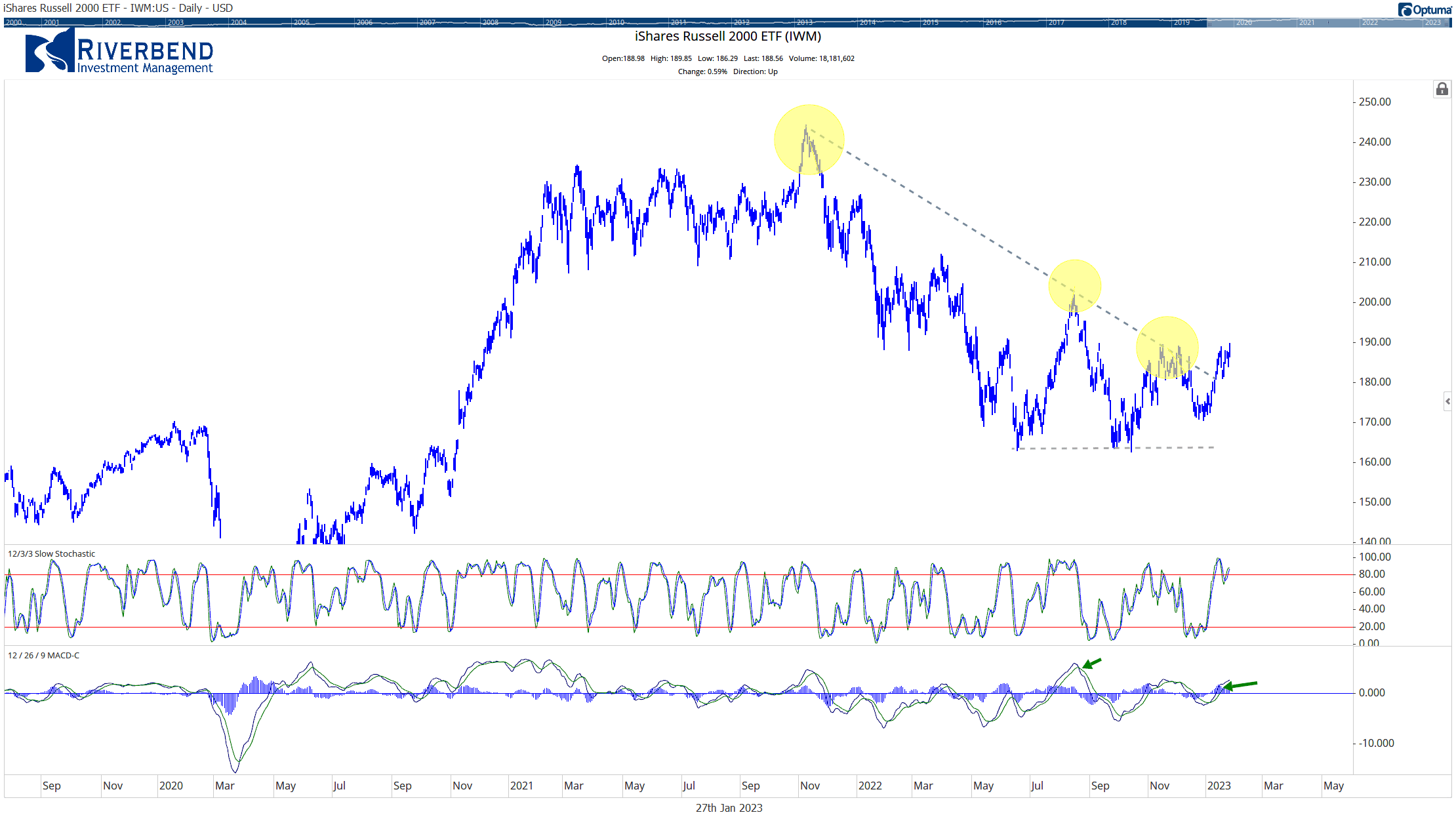Image resolution: width=1456 pixels, height=819 pixels.
Task: Click the Direction: Up readout
Action: pyautogui.click(x=756, y=71)
